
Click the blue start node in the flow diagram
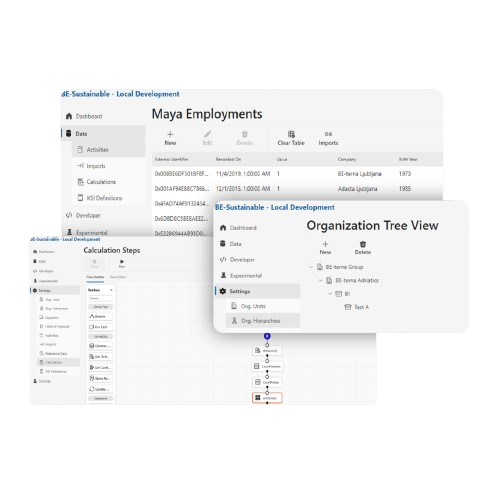(x=267, y=336)
